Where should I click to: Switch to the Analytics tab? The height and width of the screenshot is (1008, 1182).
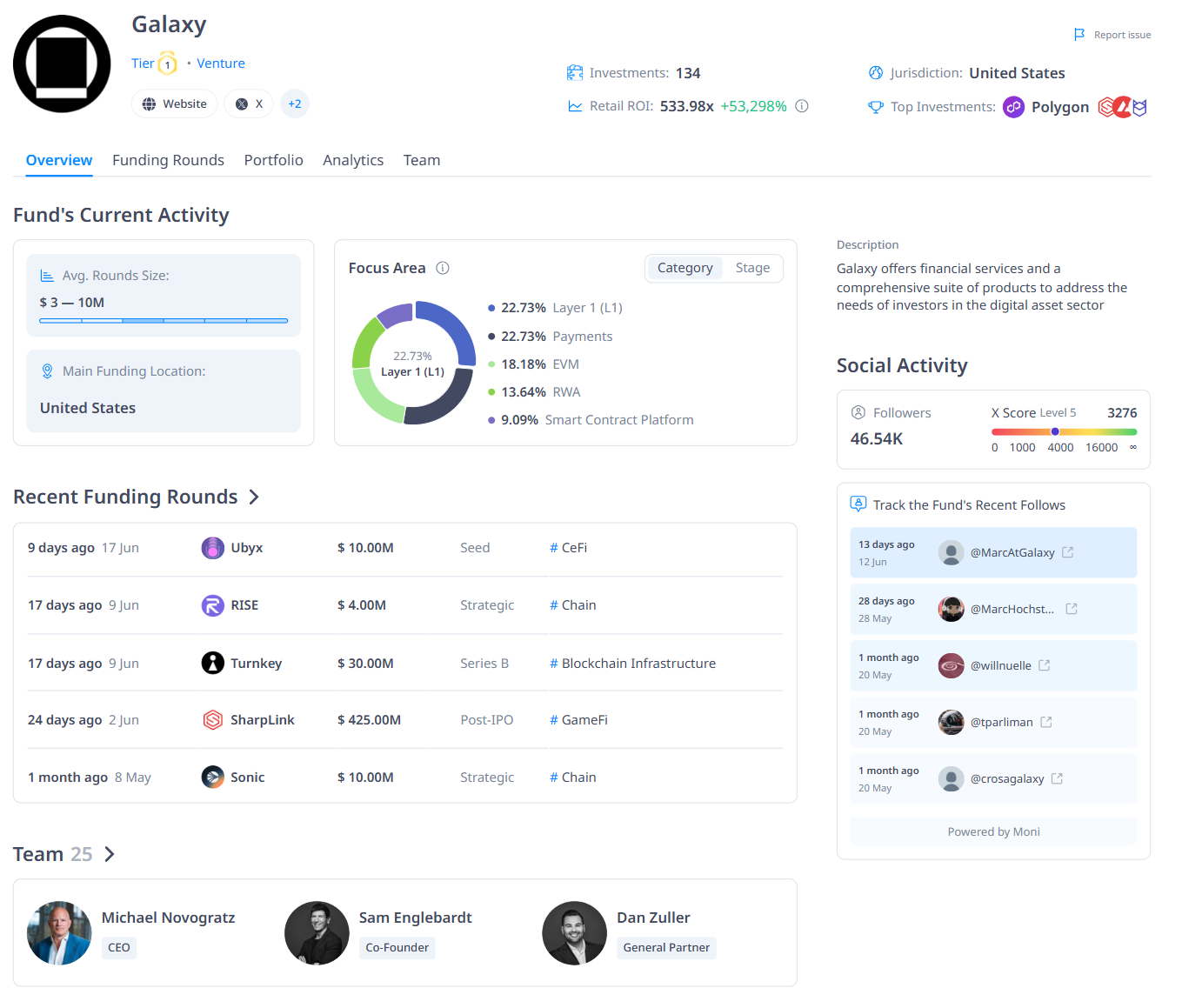[x=353, y=160]
